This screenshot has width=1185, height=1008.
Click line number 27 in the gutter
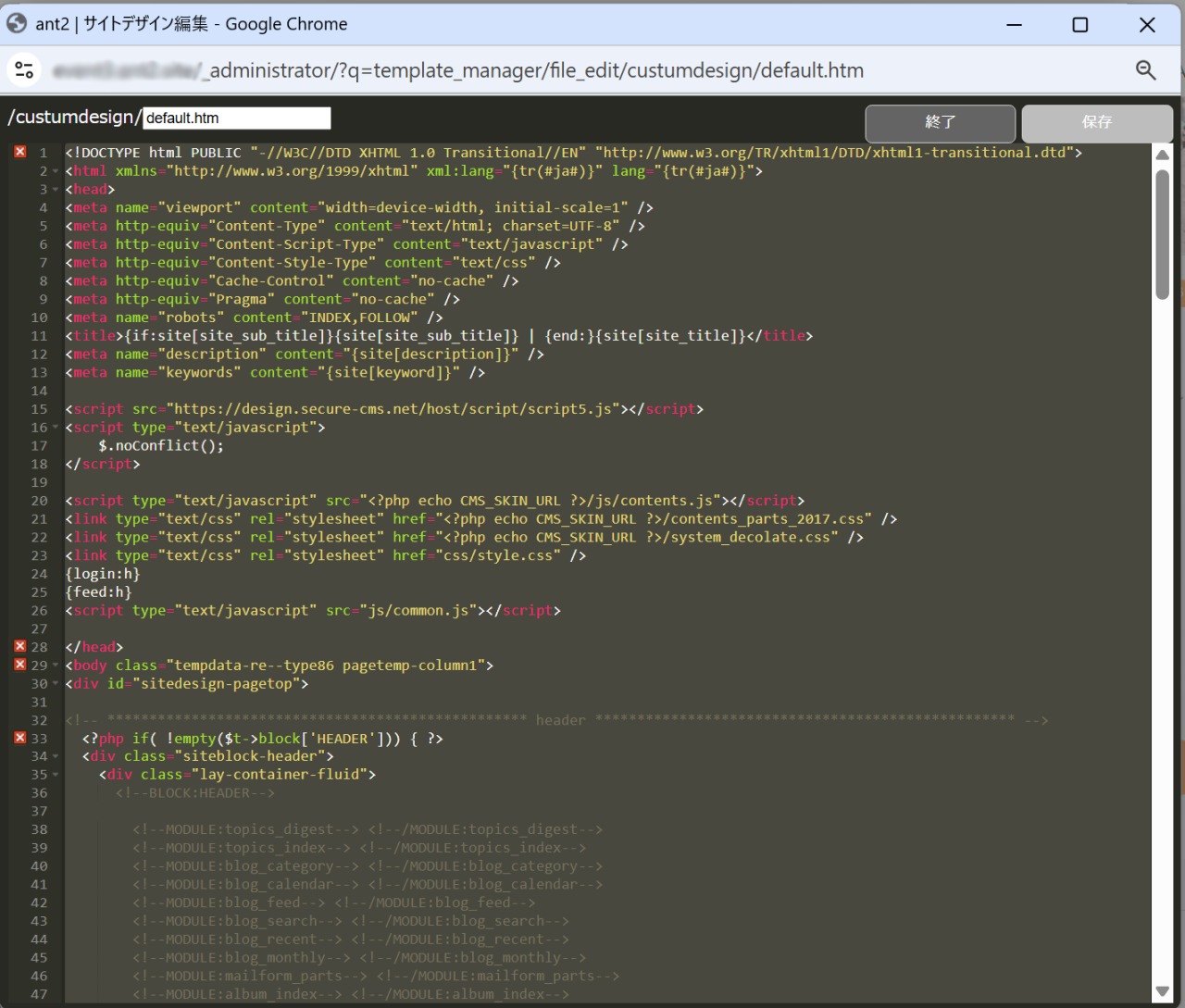(39, 628)
